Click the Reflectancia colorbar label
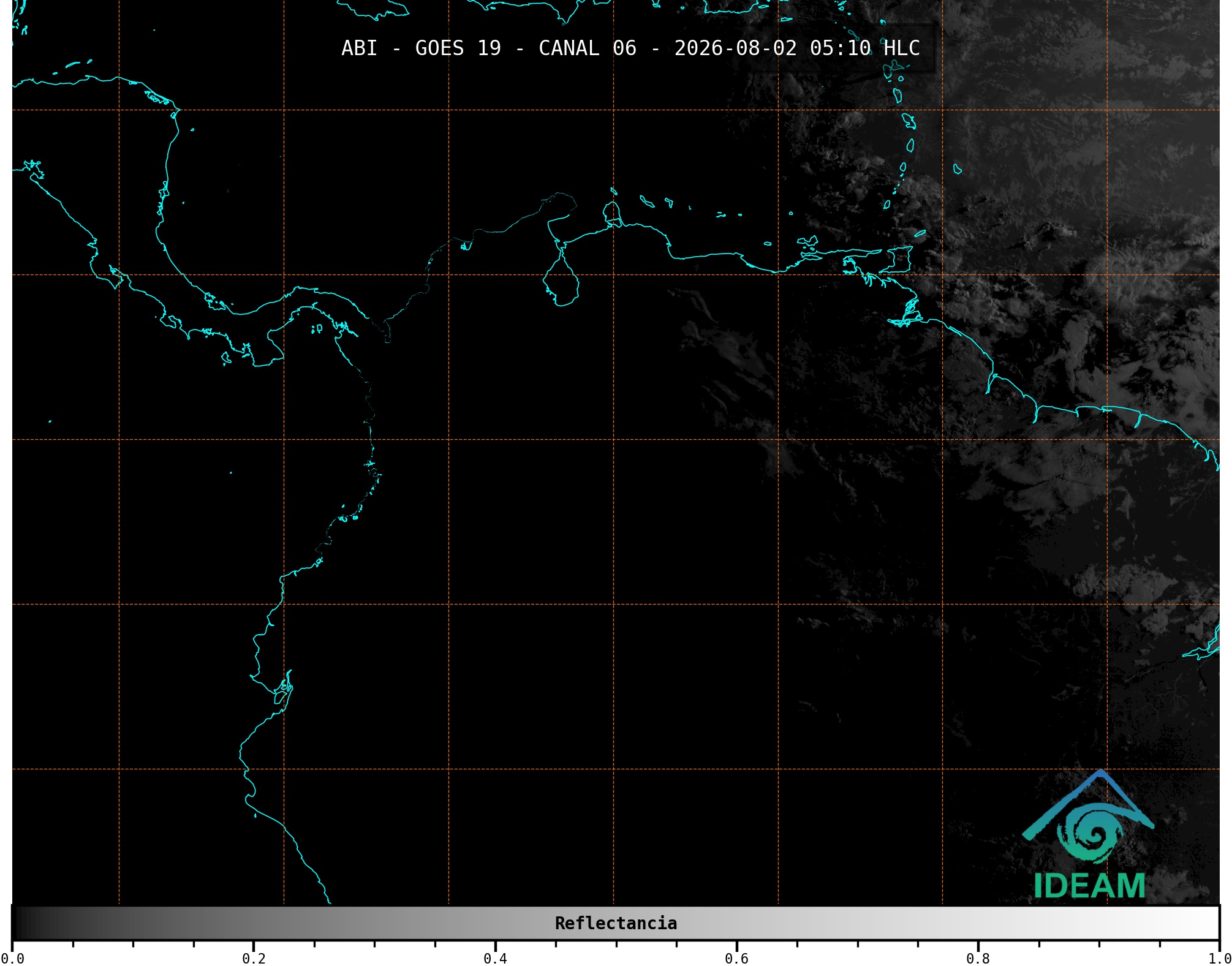The width and height of the screenshot is (1232, 966). (x=616, y=923)
